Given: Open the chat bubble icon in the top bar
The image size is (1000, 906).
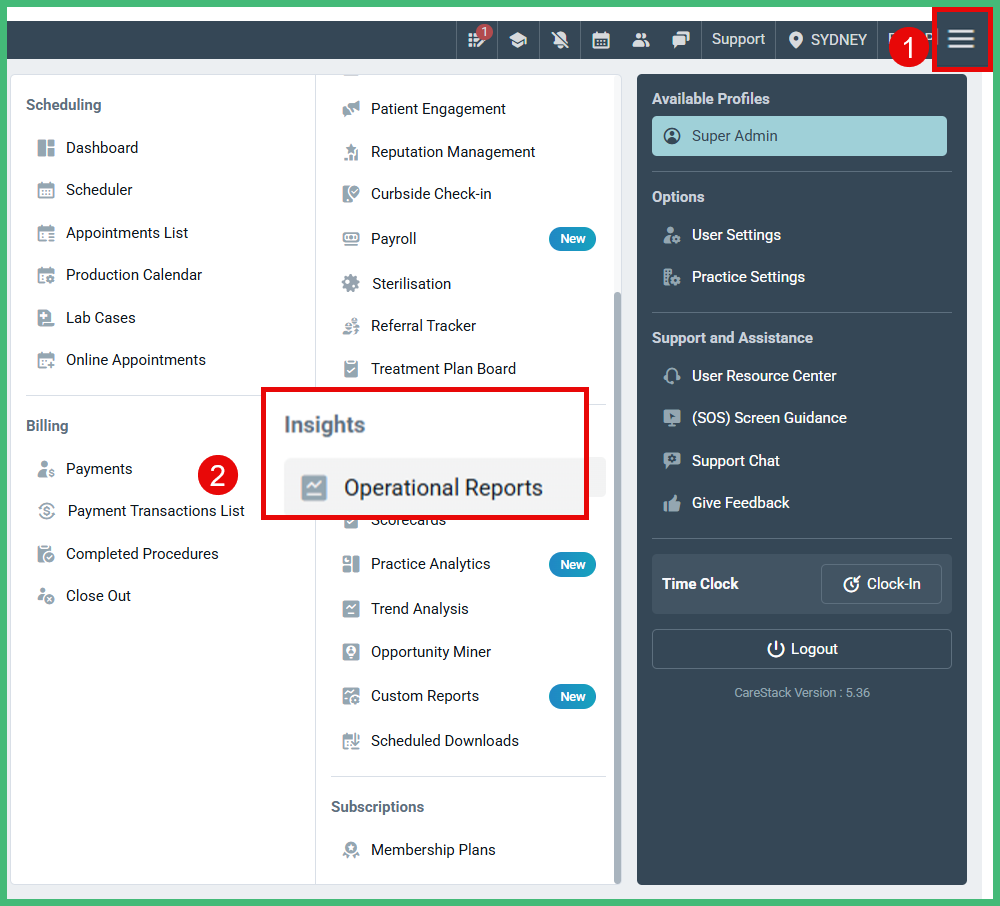Looking at the screenshot, I should [x=681, y=39].
